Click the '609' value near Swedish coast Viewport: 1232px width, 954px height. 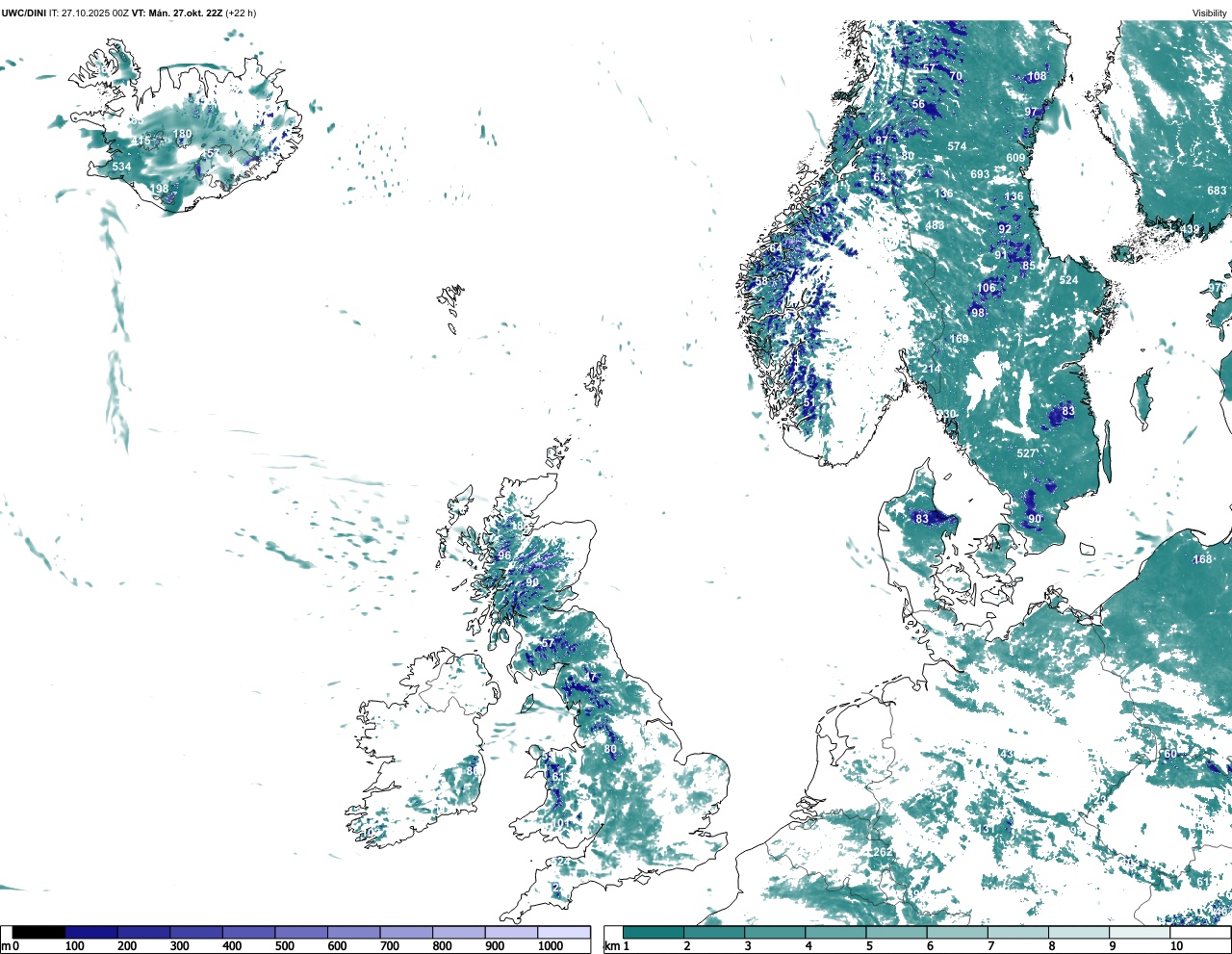click(x=1015, y=158)
